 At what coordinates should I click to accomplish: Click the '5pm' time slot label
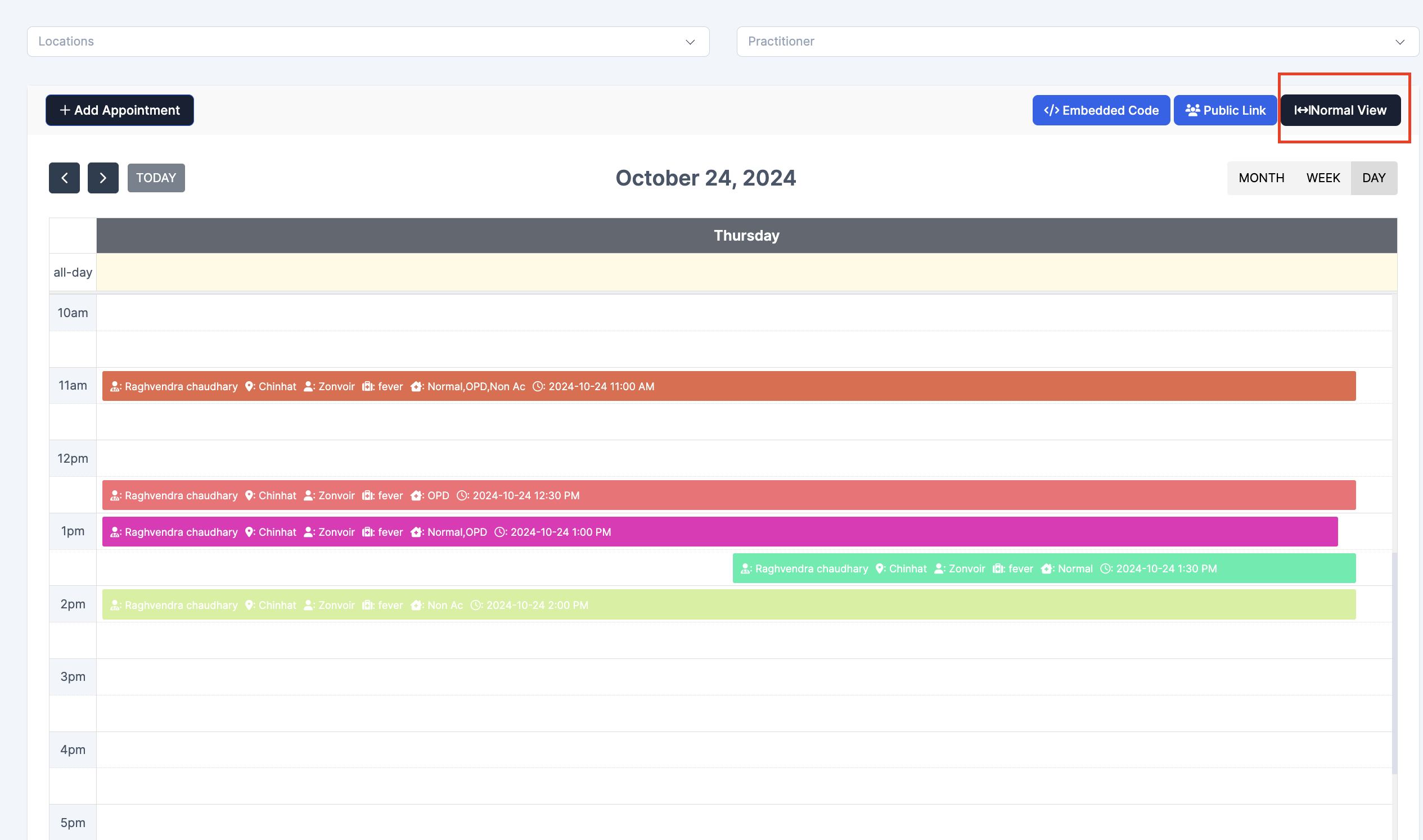click(x=73, y=823)
